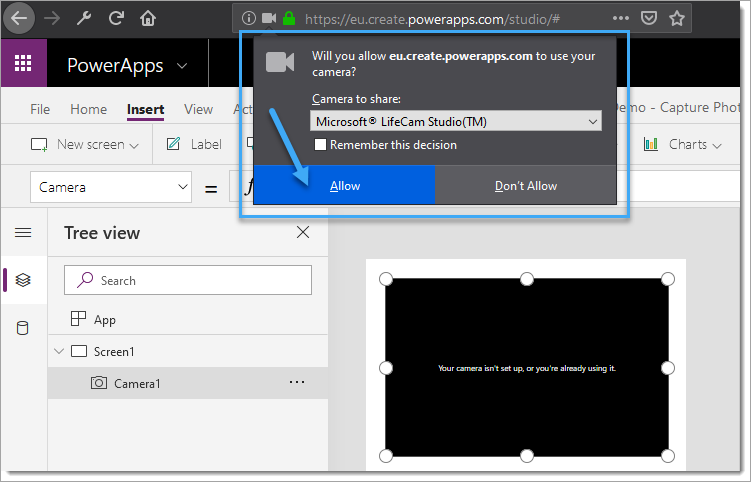751x482 pixels.
Task: Open the Camera property dropdown
Action: pyautogui.click(x=111, y=187)
